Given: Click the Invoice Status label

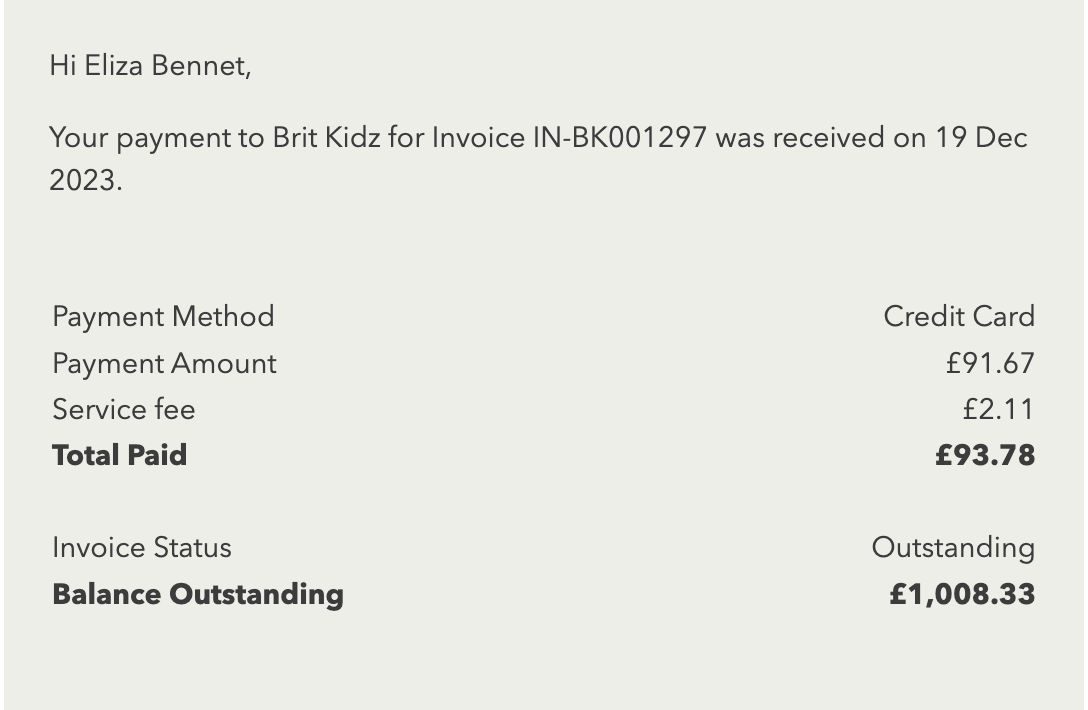Looking at the screenshot, I should (x=142, y=548).
